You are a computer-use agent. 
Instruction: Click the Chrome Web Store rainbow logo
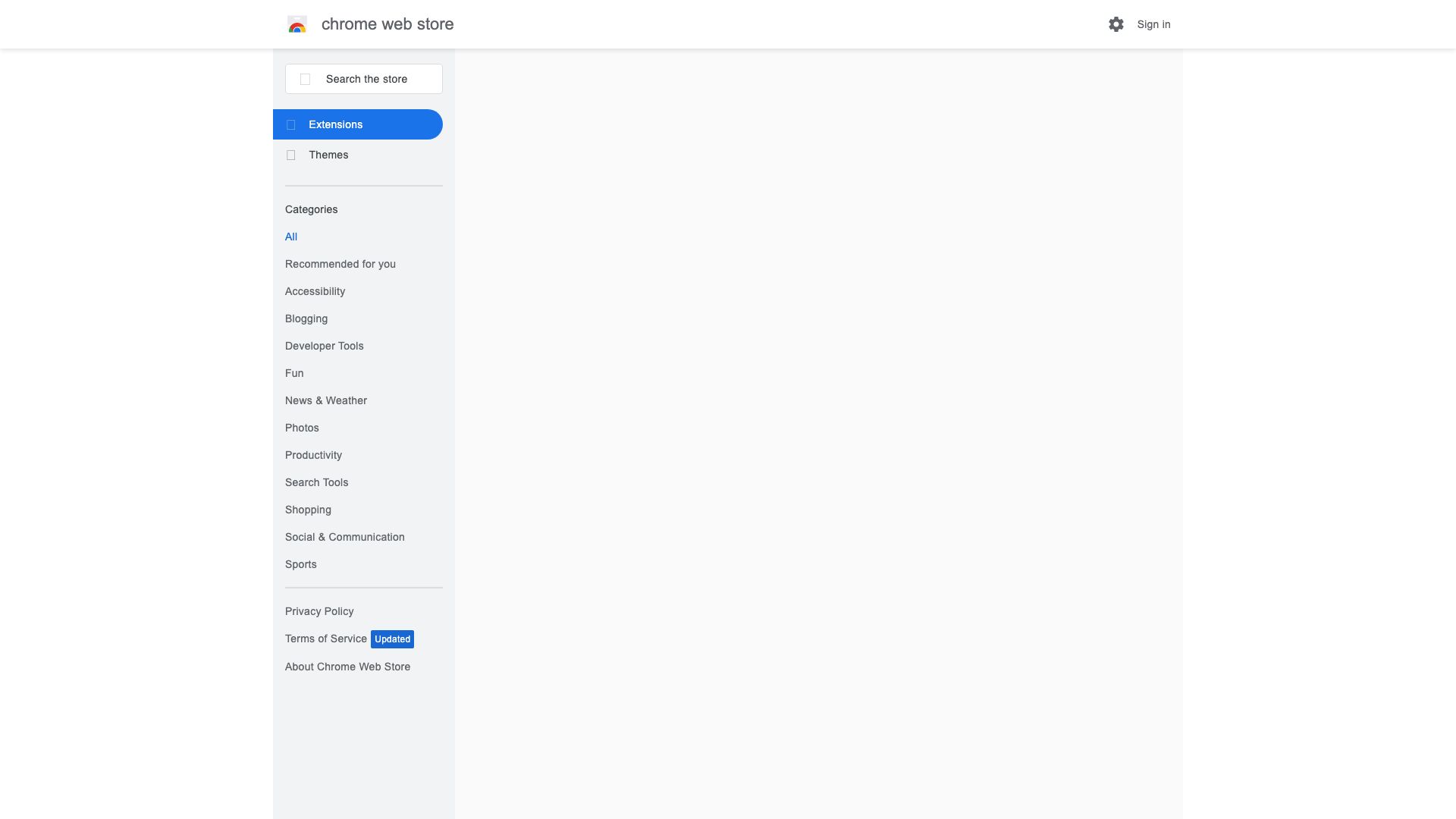297,25
